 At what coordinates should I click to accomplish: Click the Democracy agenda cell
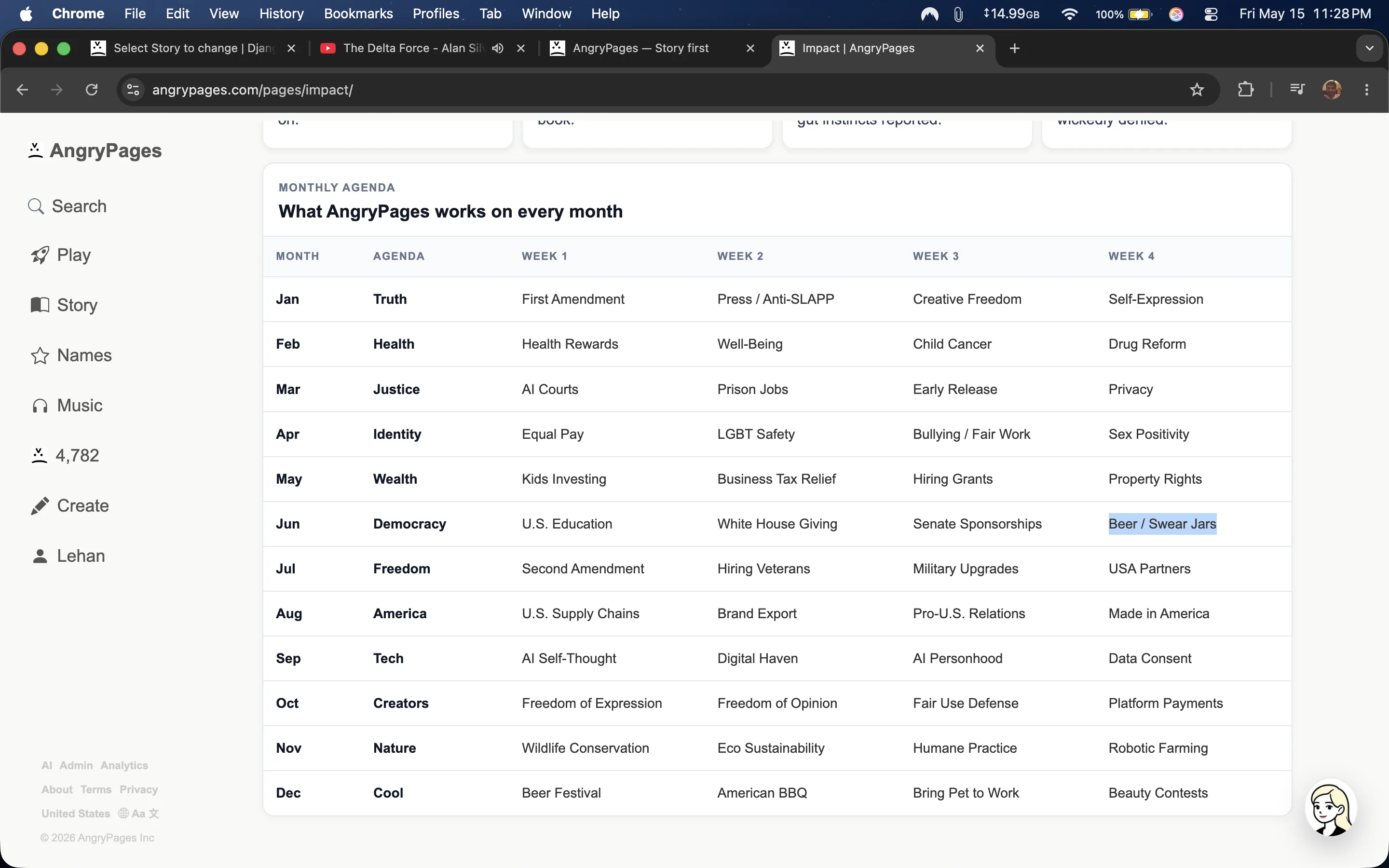[x=409, y=524]
